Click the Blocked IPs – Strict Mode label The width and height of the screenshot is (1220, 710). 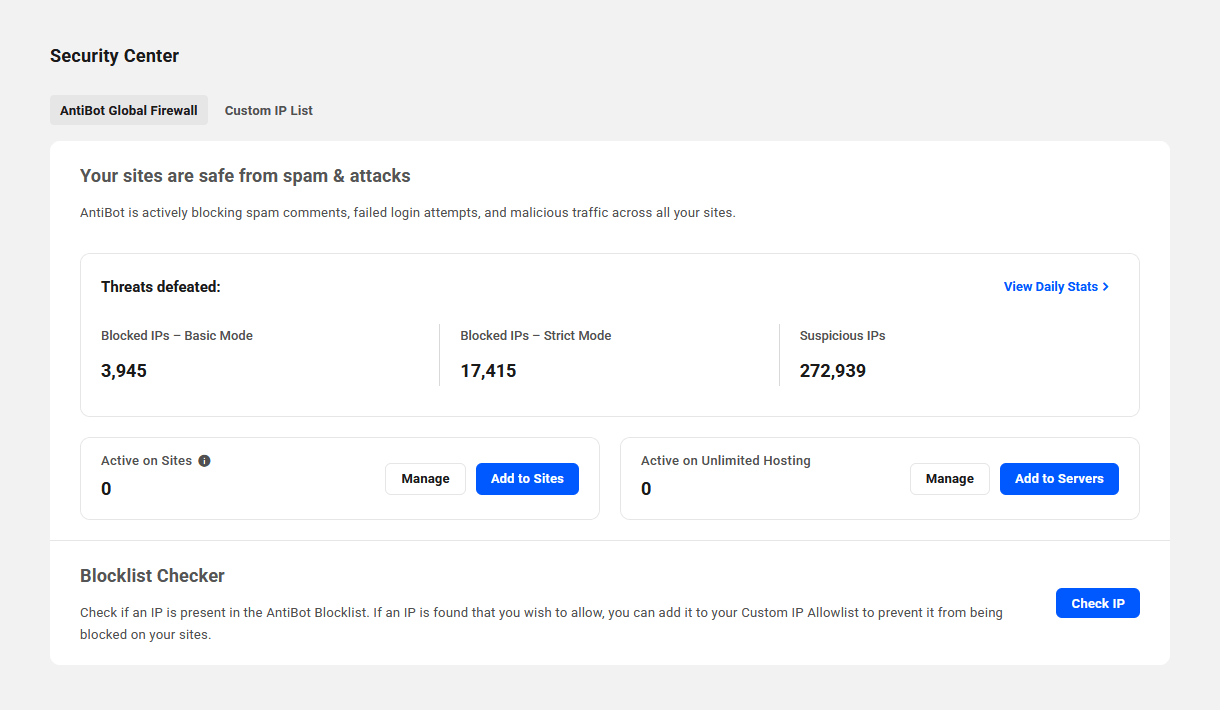(x=536, y=336)
